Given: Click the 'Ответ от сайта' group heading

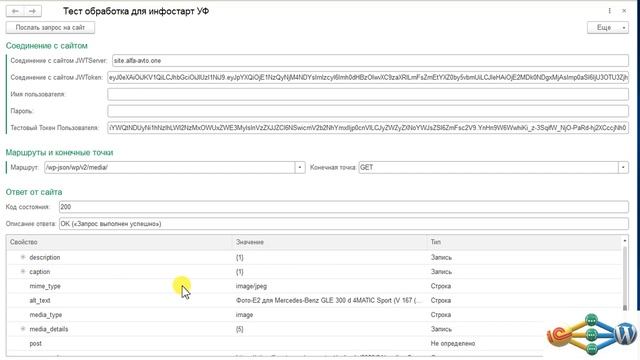Looking at the screenshot, I should [x=34, y=192].
